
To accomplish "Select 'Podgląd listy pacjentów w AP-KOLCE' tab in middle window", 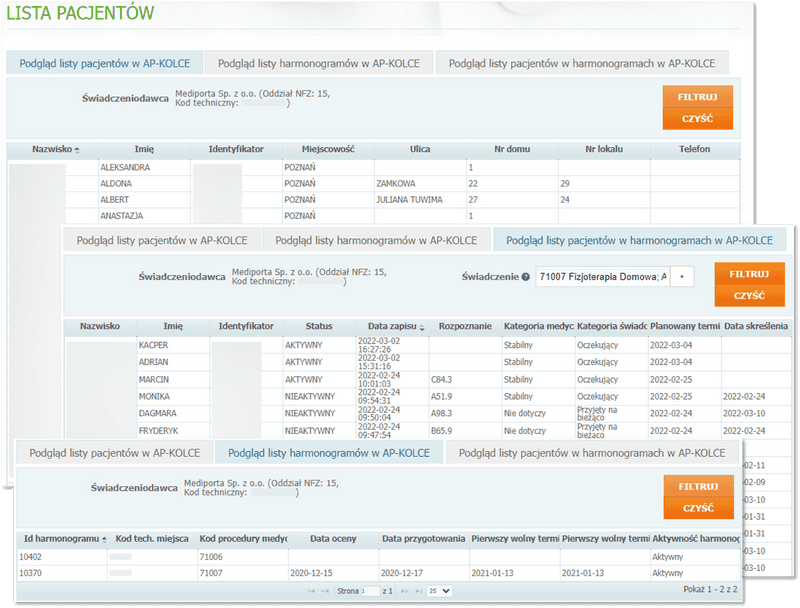I will [x=162, y=240].
